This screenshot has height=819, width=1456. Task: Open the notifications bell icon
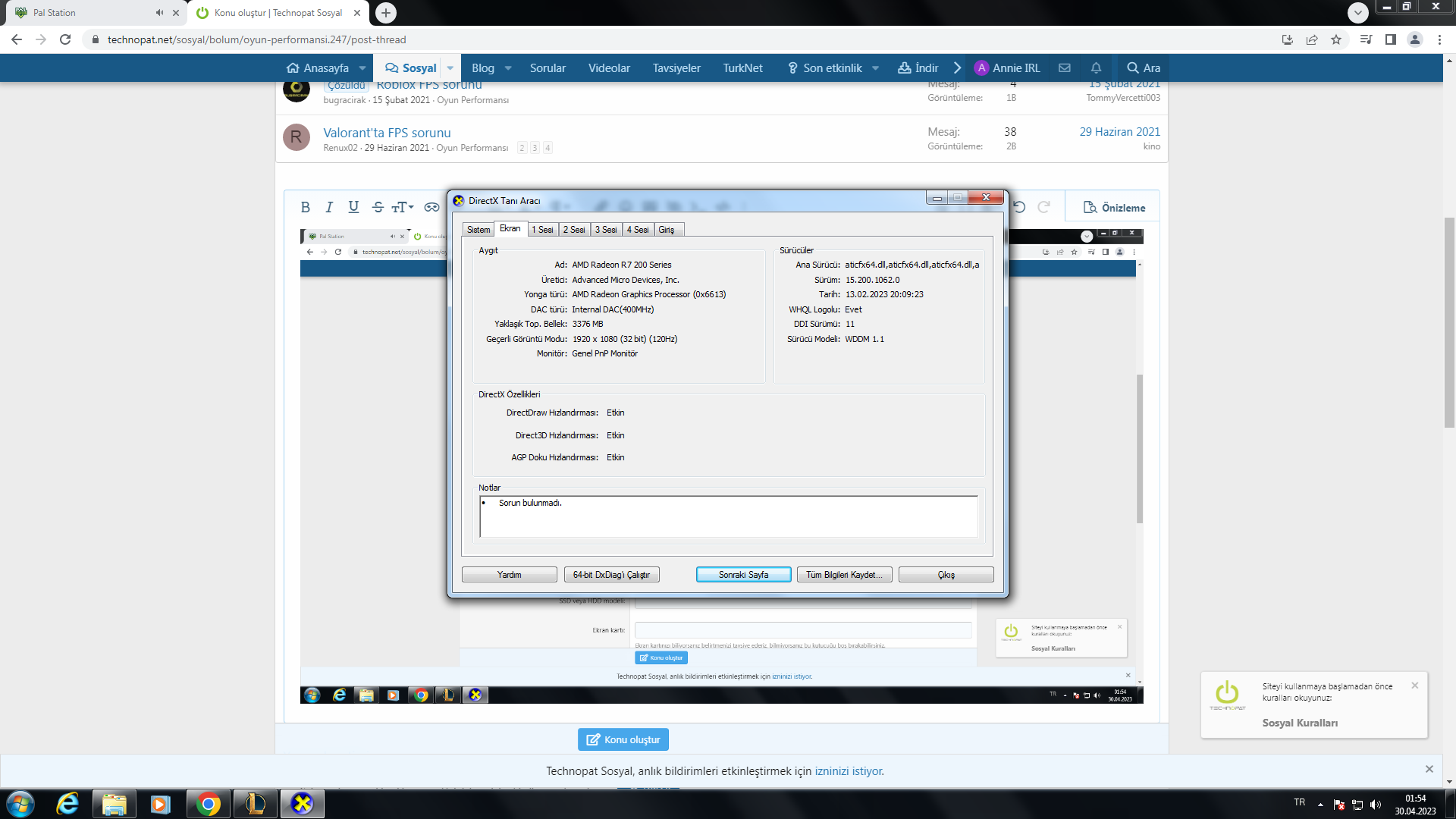point(1096,67)
